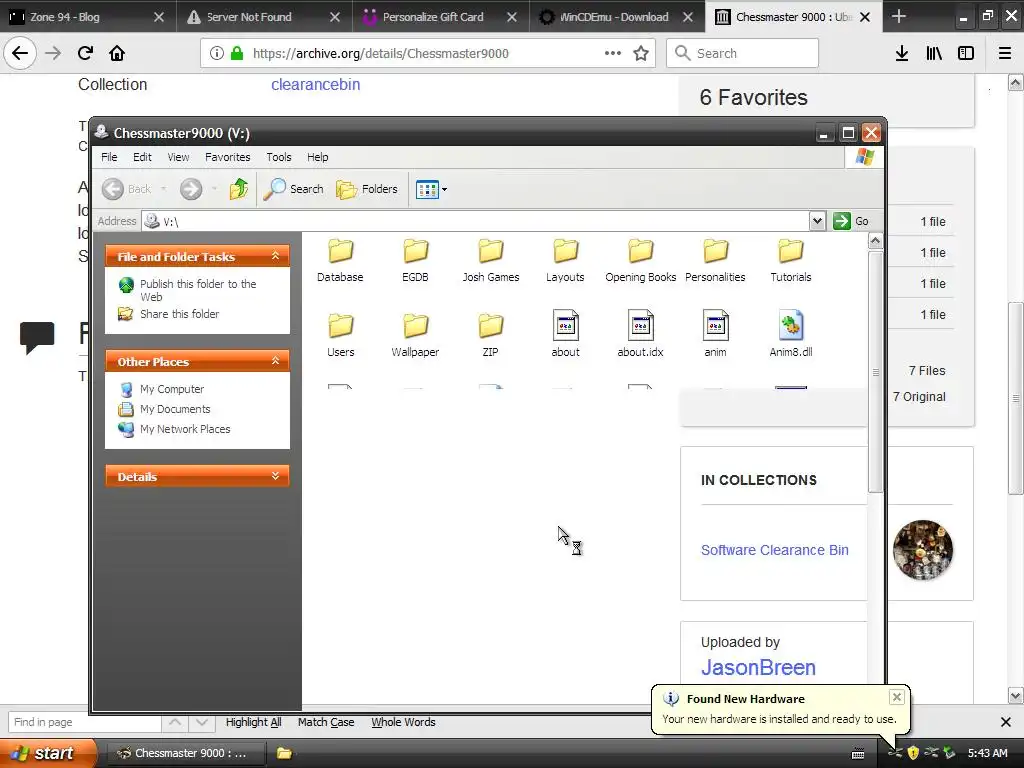Screen dimensions: 1024x768
Task: Open the Edit menu in Explorer
Action: (x=142, y=157)
